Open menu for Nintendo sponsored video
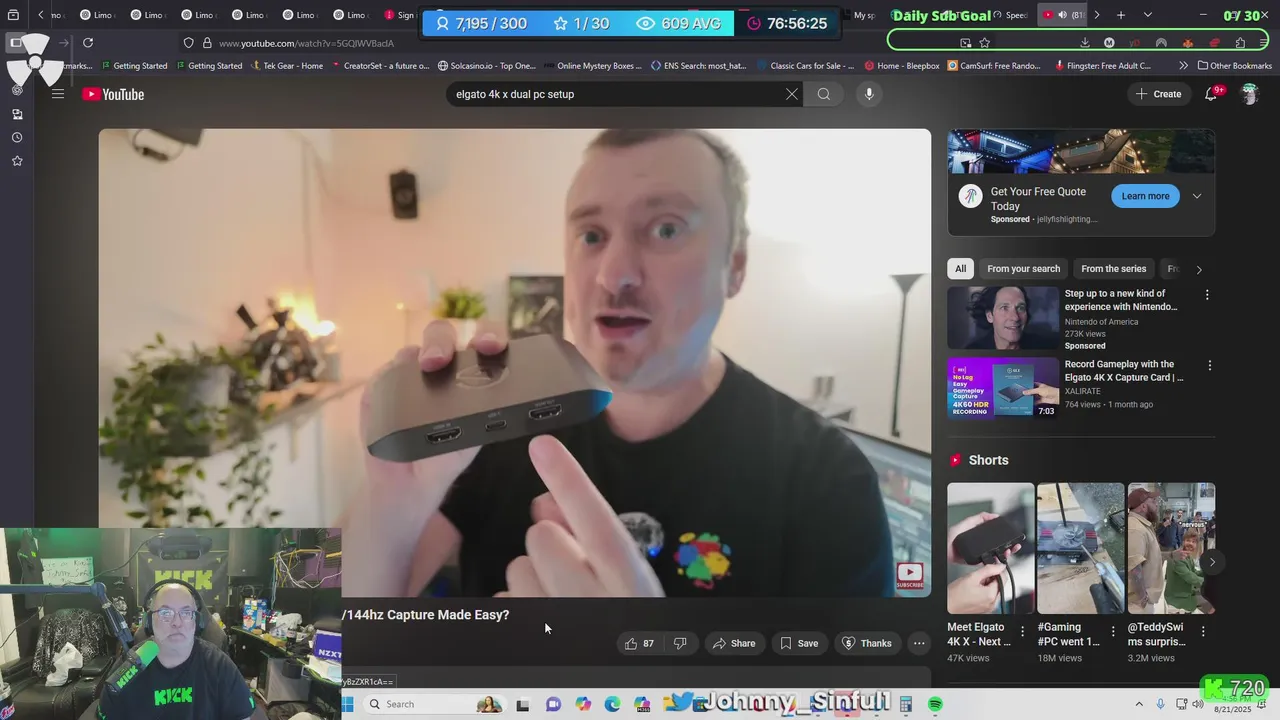Screen dimensions: 1280x720 click(x=1207, y=295)
